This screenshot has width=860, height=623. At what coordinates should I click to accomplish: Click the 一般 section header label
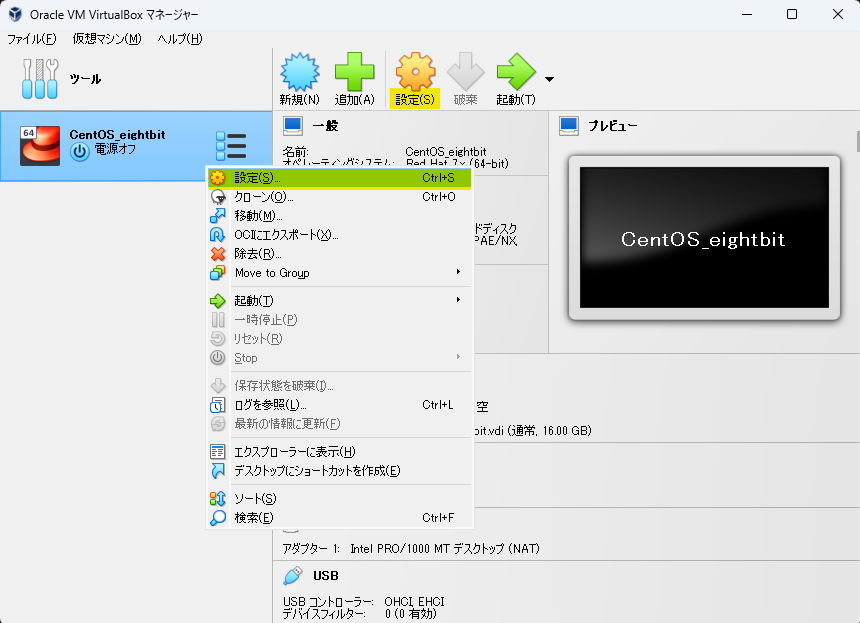pyautogui.click(x=325, y=126)
